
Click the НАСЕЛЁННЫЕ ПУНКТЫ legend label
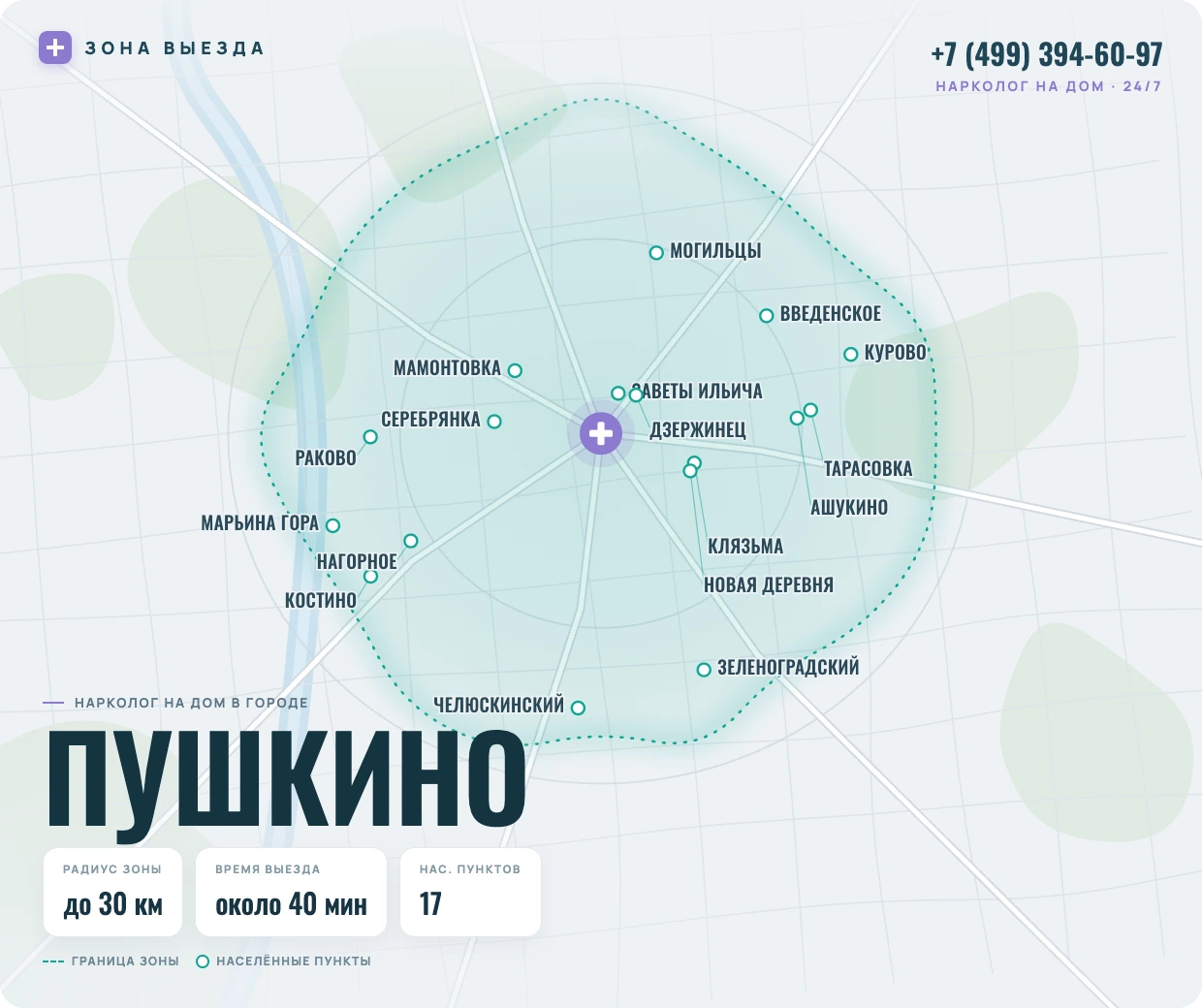pyautogui.click(x=294, y=961)
